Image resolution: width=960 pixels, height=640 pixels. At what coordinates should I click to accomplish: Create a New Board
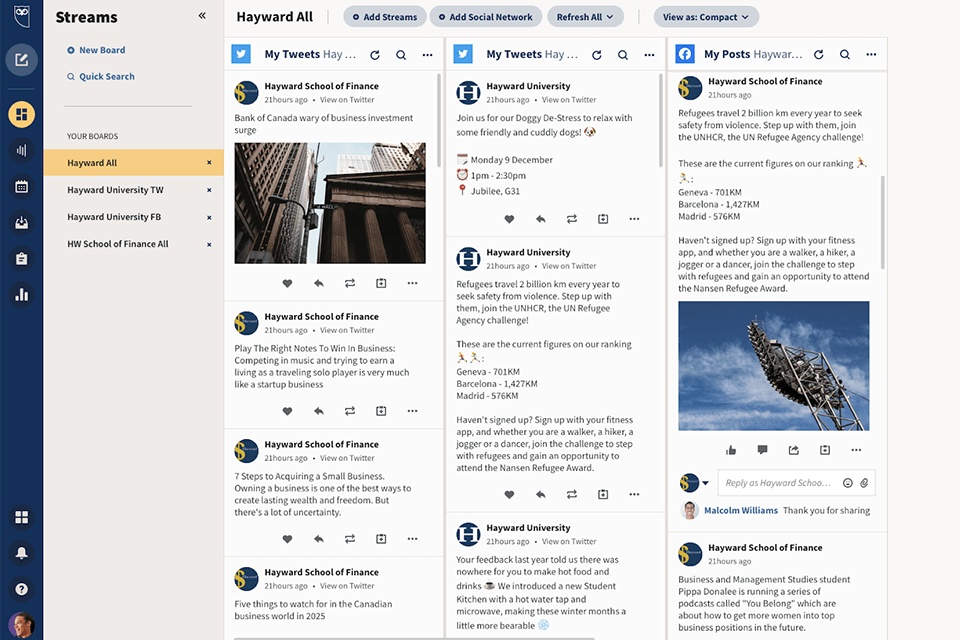pyautogui.click(x=96, y=50)
